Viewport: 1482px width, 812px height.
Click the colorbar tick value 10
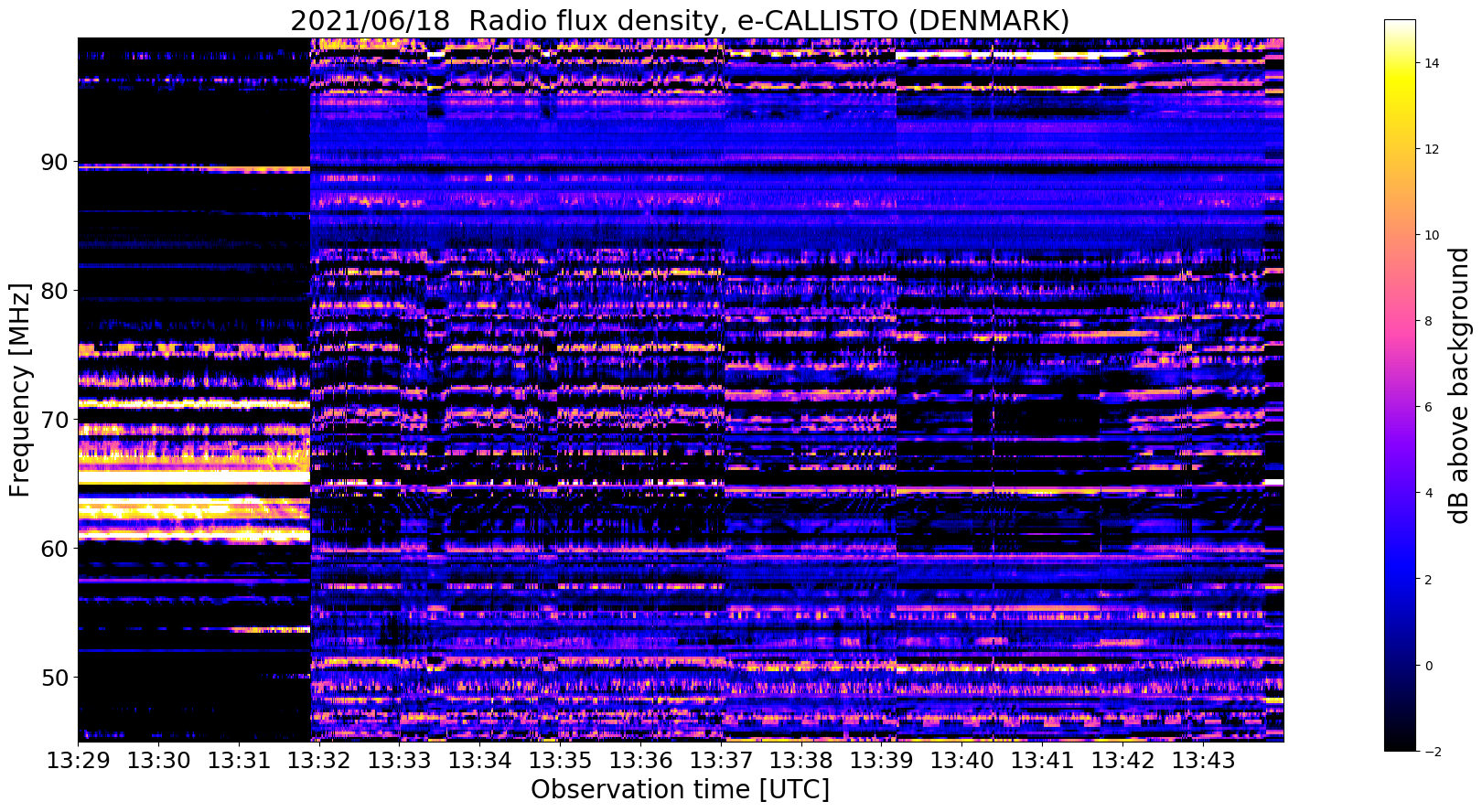point(1432,235)
